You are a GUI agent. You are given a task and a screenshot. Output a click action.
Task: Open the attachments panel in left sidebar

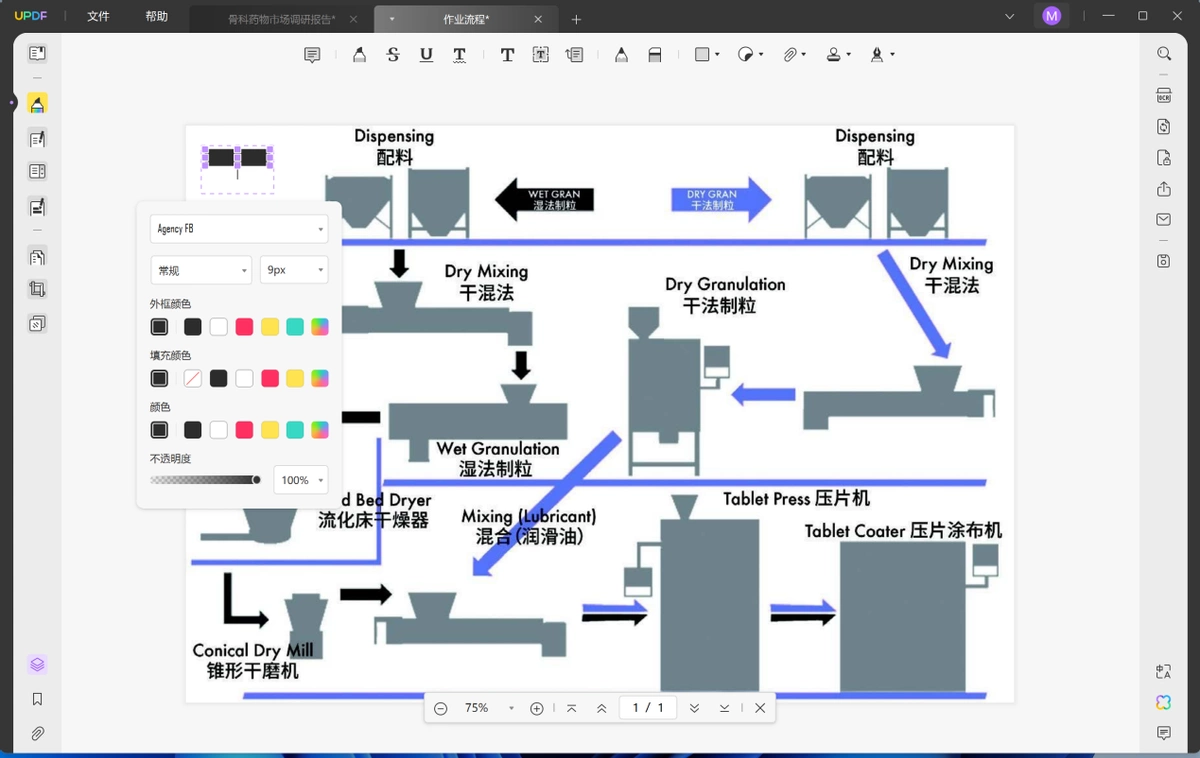[x=37, y=733]
